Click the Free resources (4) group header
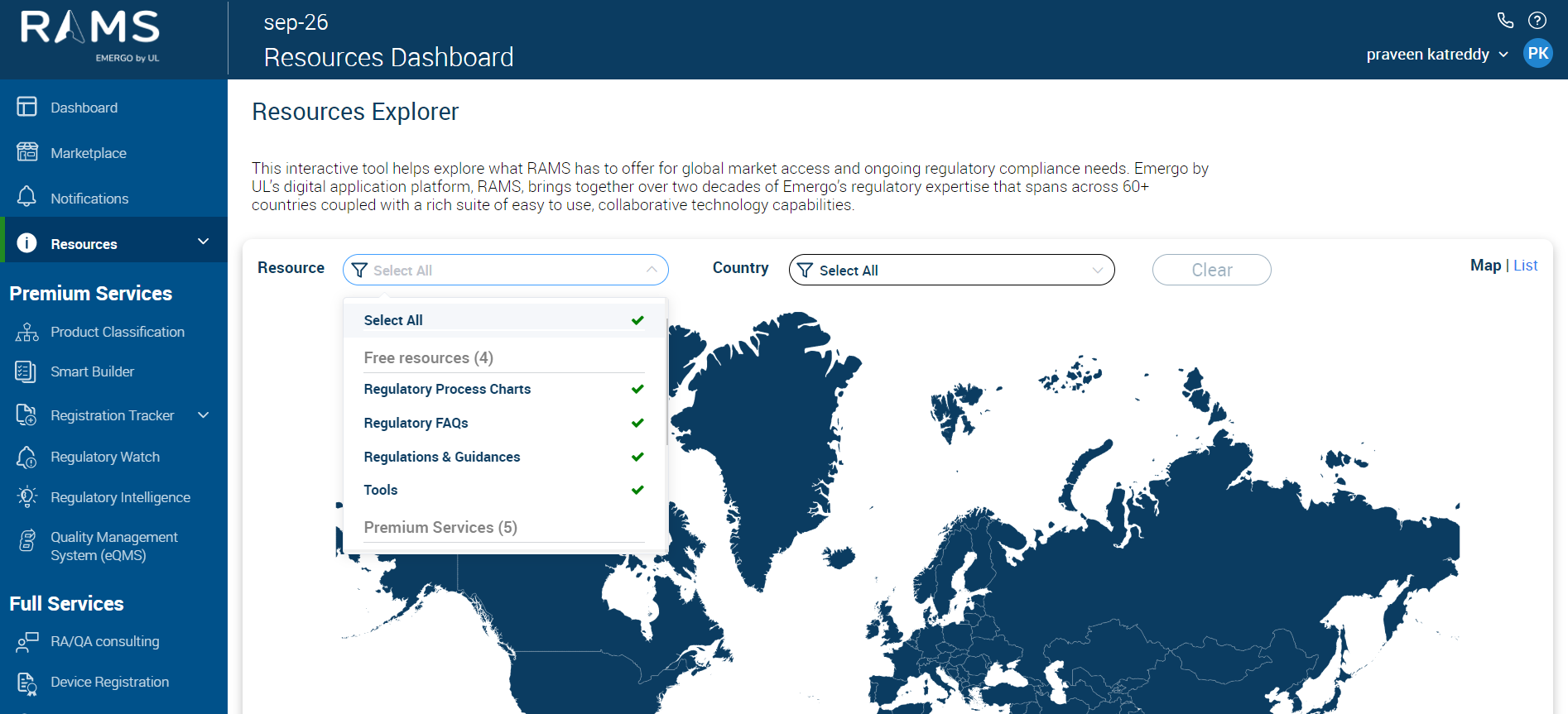 (x=429, y=357)
